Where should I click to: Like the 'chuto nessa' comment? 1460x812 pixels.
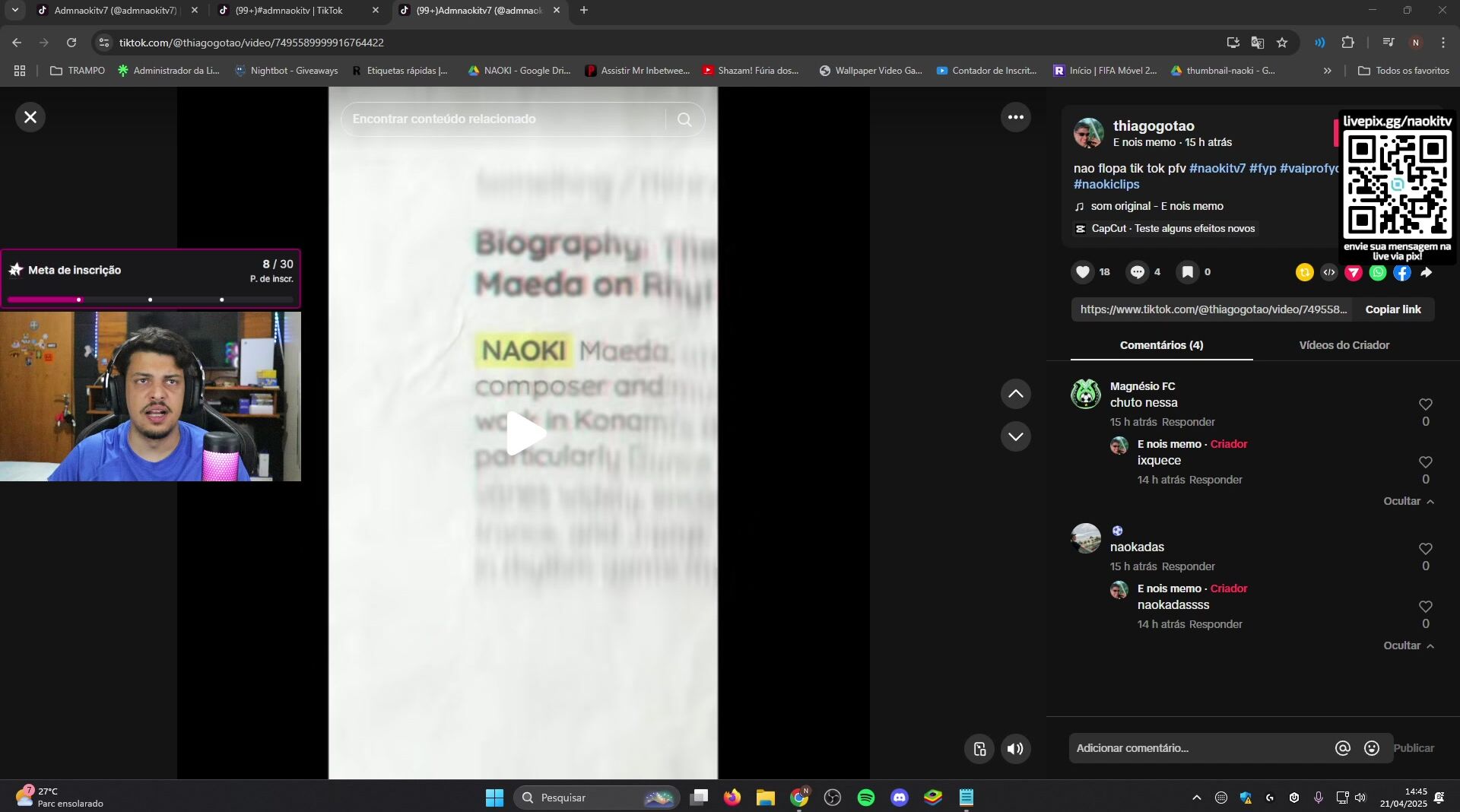point(1425,404)
